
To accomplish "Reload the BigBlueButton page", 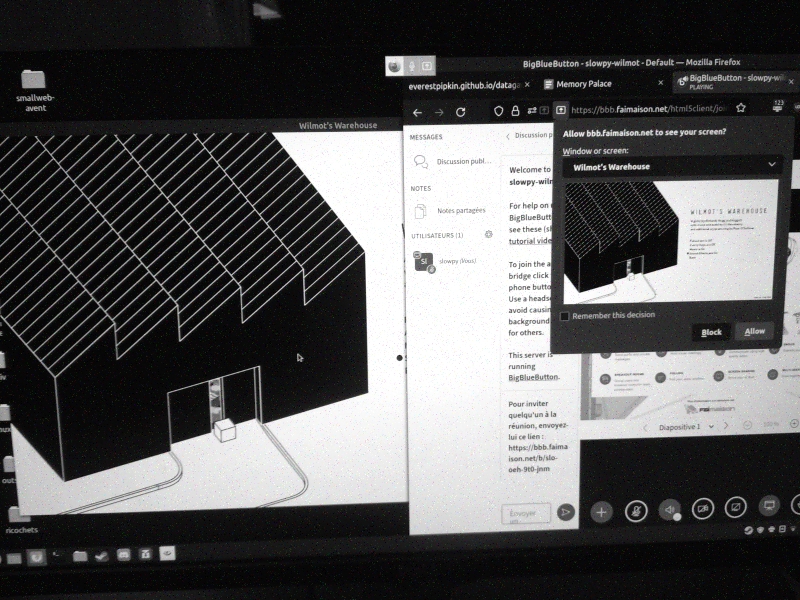I will tap(461, 112).
